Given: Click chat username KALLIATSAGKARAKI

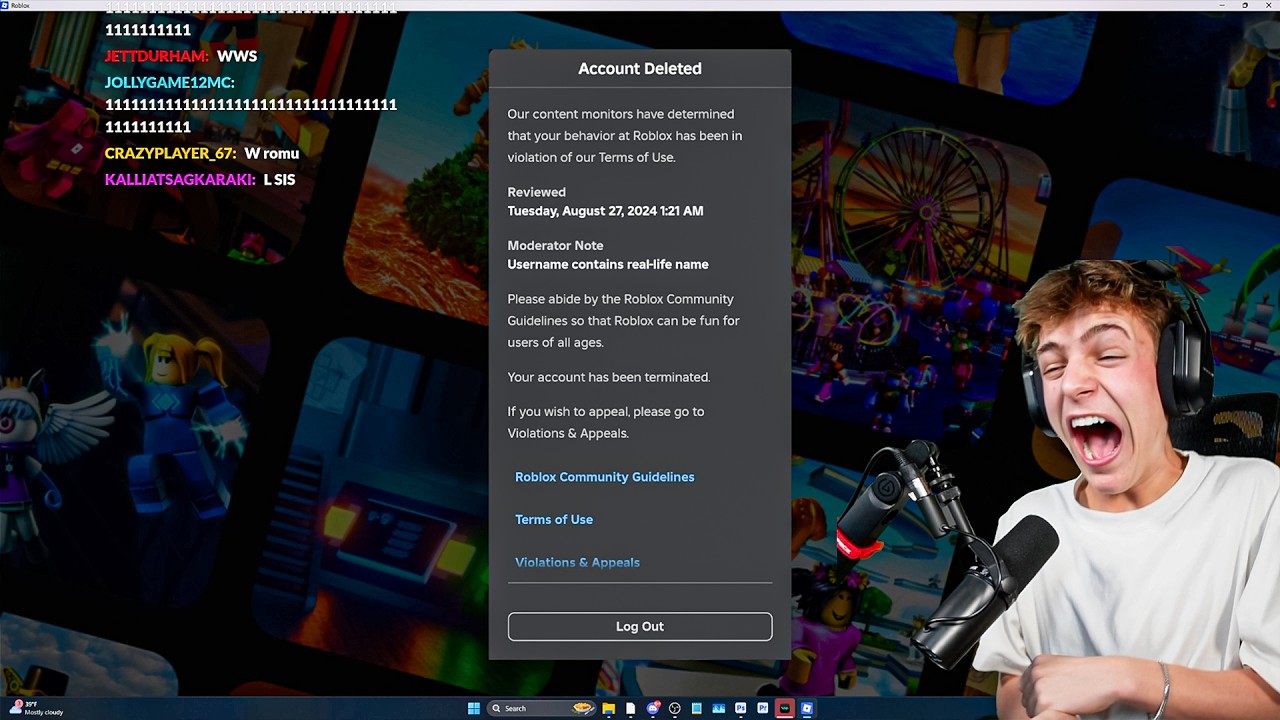Looking at the screenshot, I should tap(180, 180).
